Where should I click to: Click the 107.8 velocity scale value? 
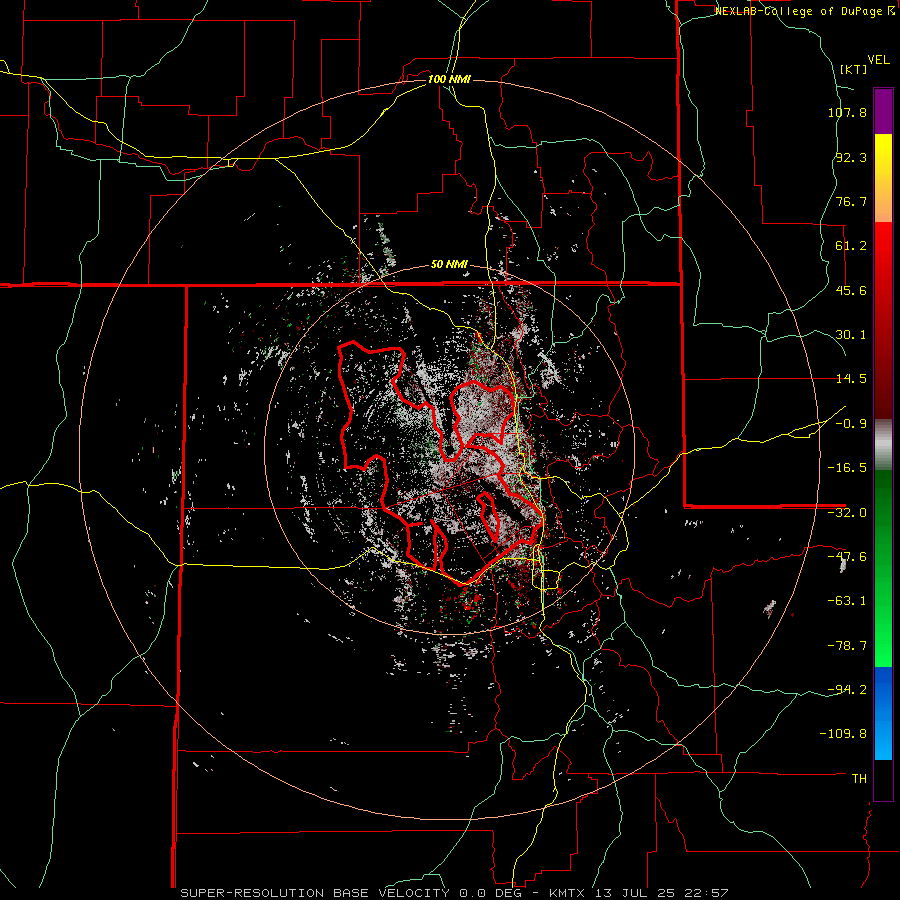(x=847, y=112)
